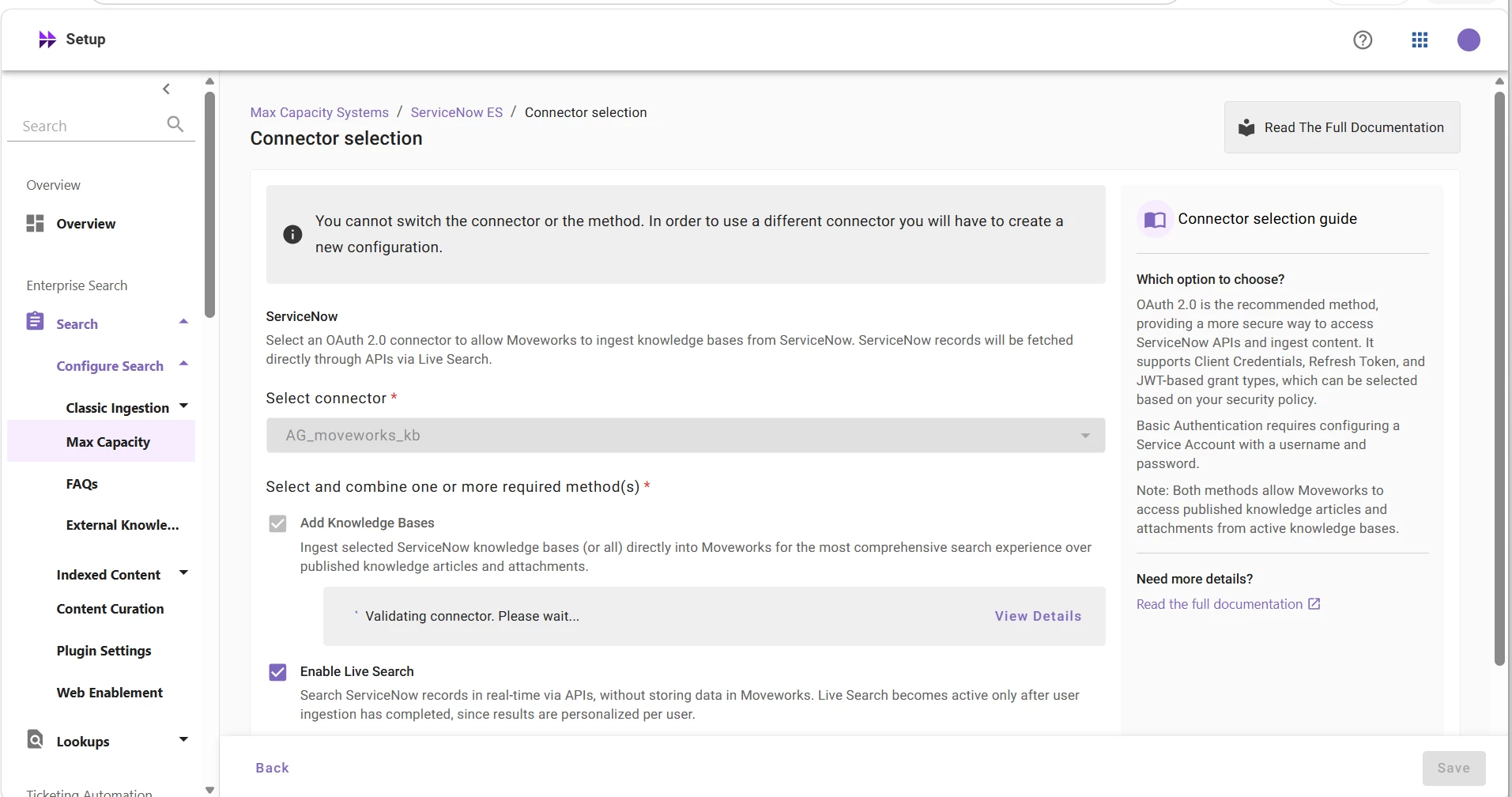Click View Details for connector validation
This screenshot has height=797, width=1512.
(1038, 616)
